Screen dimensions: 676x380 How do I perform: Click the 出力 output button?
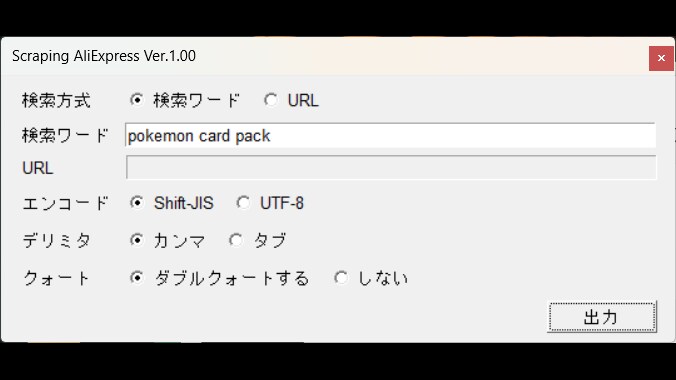pyautogui.click(x=602, y=317)
